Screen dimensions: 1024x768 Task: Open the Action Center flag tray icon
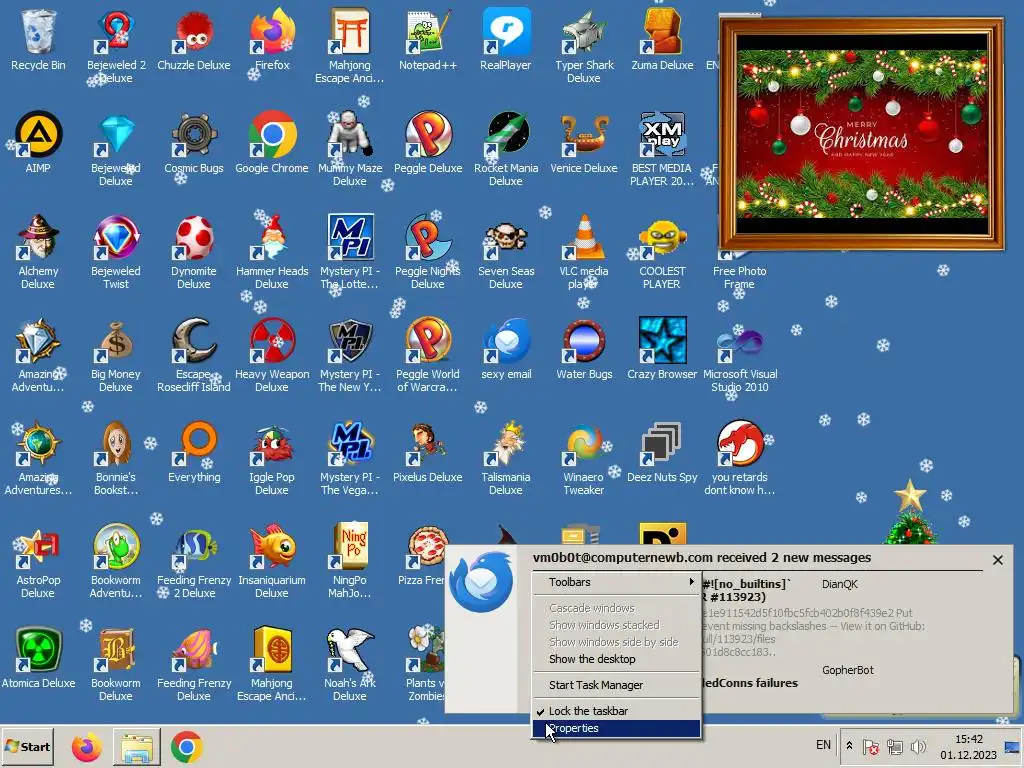click(871, 746)
